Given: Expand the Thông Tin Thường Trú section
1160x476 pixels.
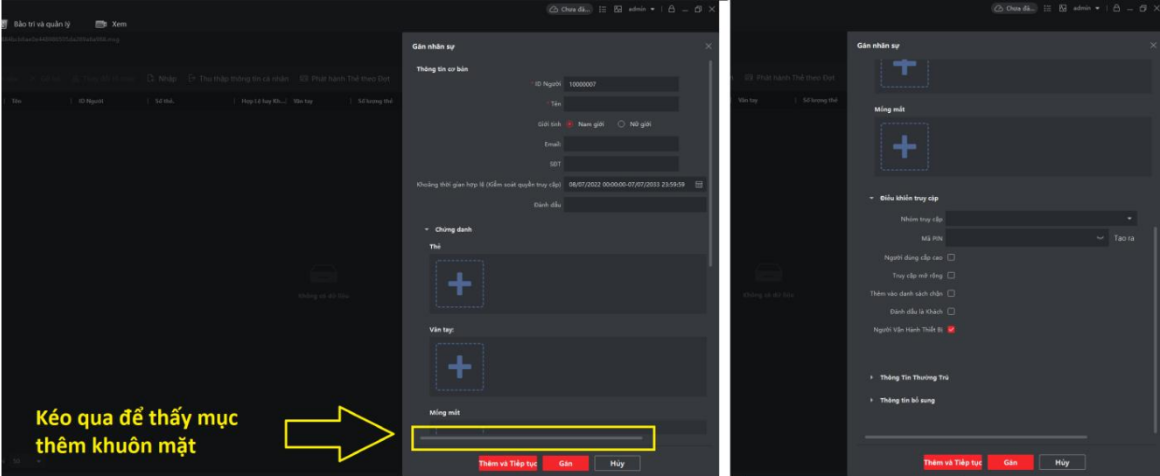Looking at the screenshot, I should point(871,377).
